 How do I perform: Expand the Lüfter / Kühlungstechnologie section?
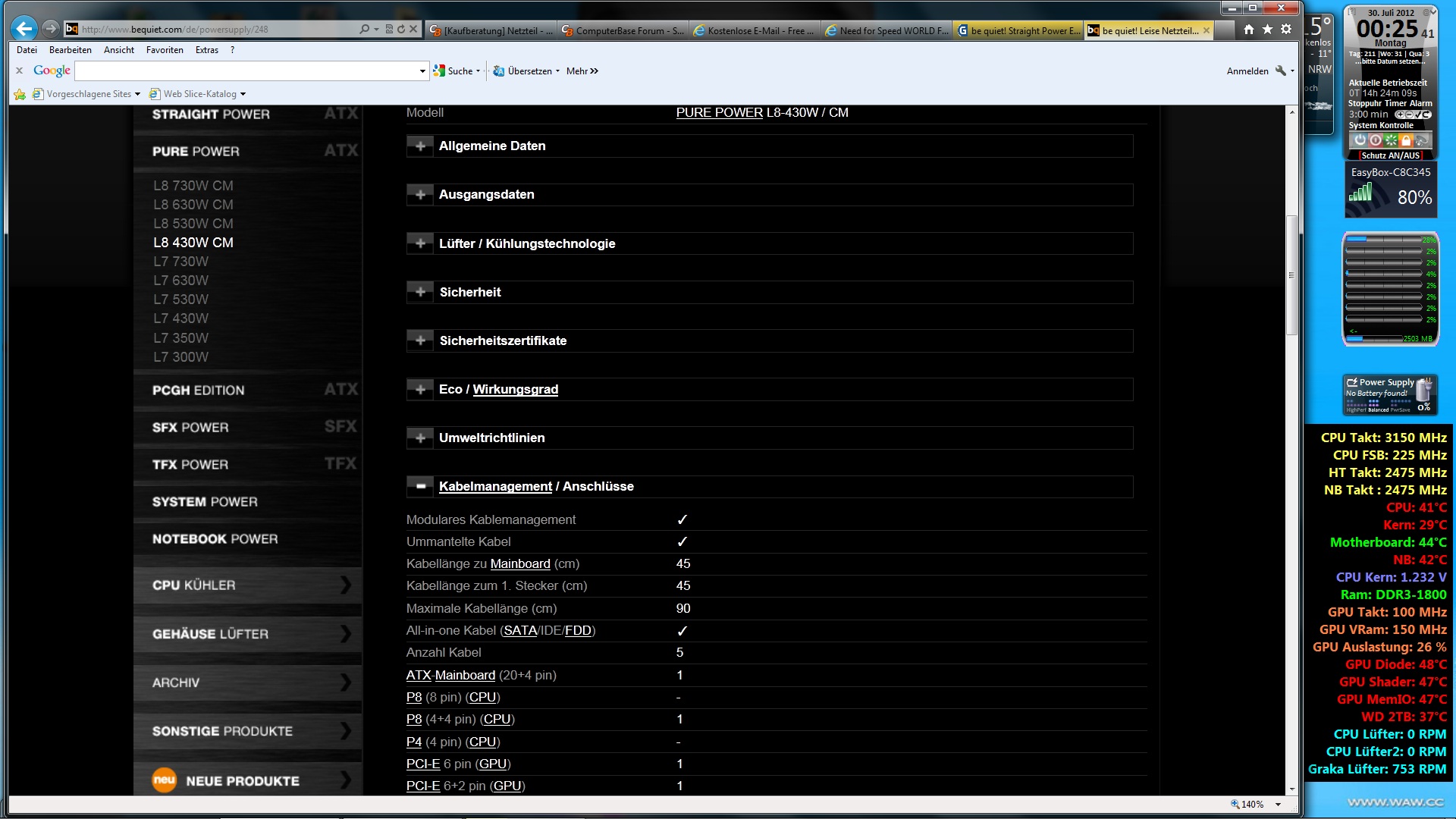(420, 243)
